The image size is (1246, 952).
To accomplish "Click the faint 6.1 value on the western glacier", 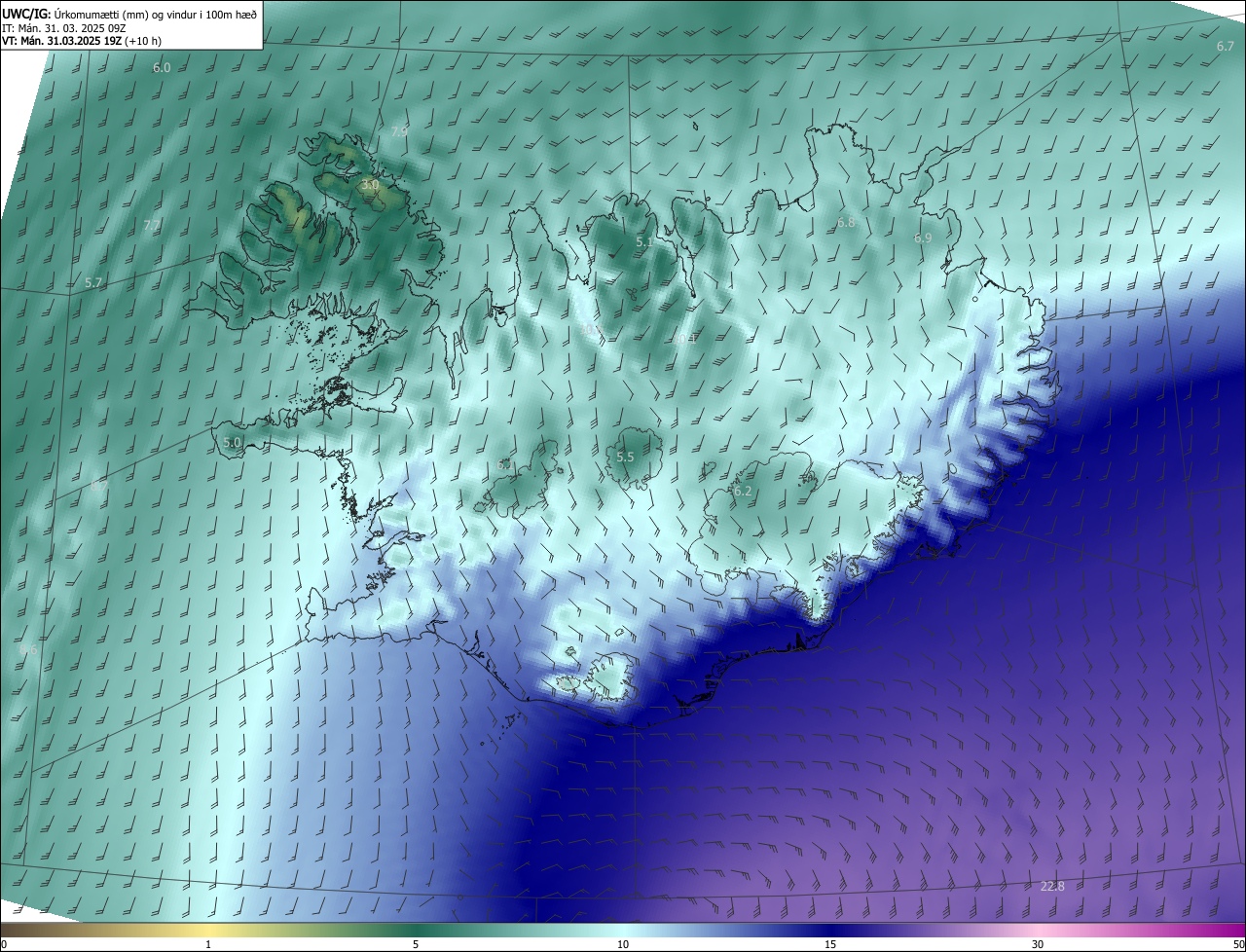I will pos(505,465).
